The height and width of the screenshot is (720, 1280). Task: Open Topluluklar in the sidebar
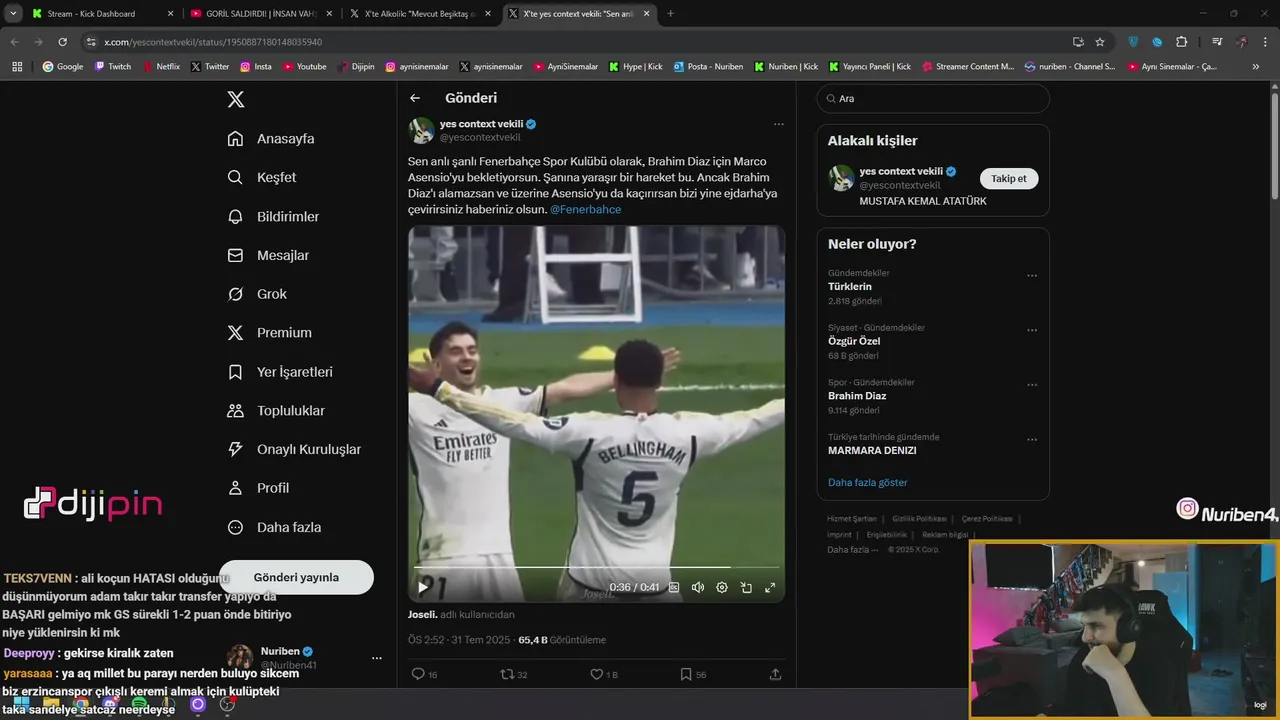[276, 411]
